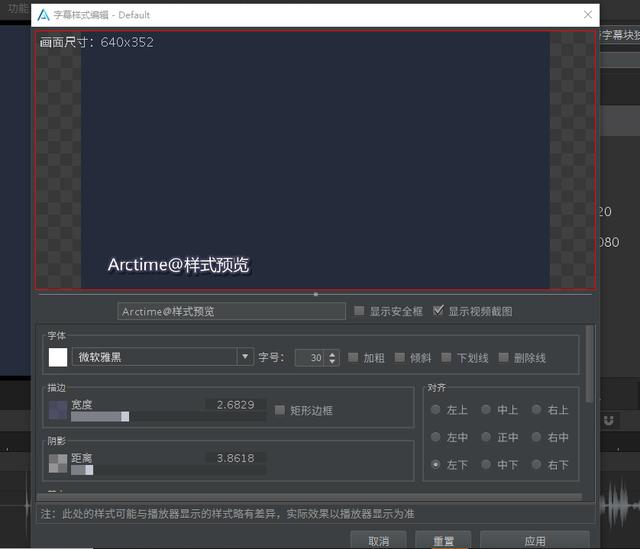640x549 pixels.
Task: Select the 中下 alignment radio button
Action: pos(486,465)
